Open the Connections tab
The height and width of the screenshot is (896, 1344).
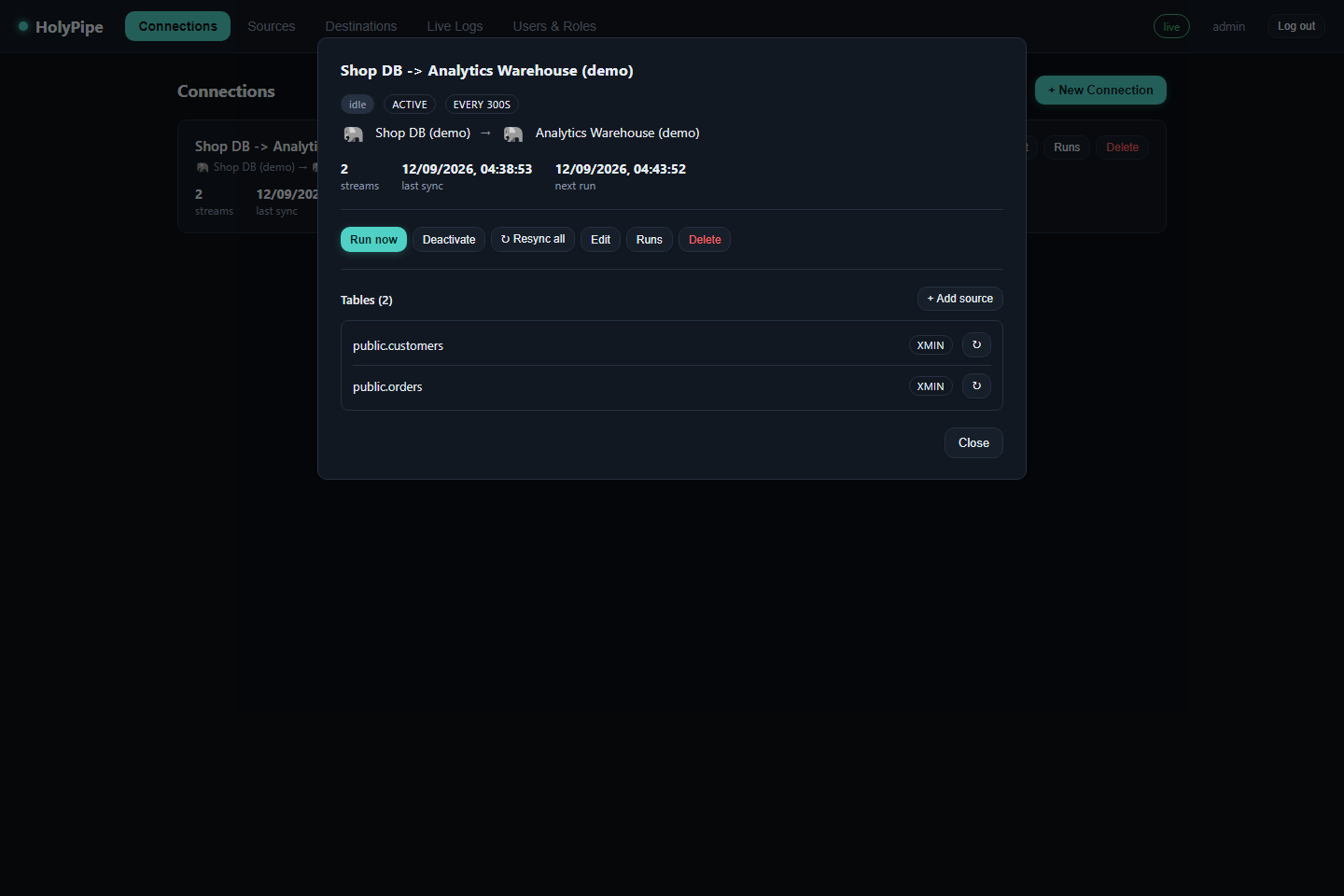(x=177, y=26)
